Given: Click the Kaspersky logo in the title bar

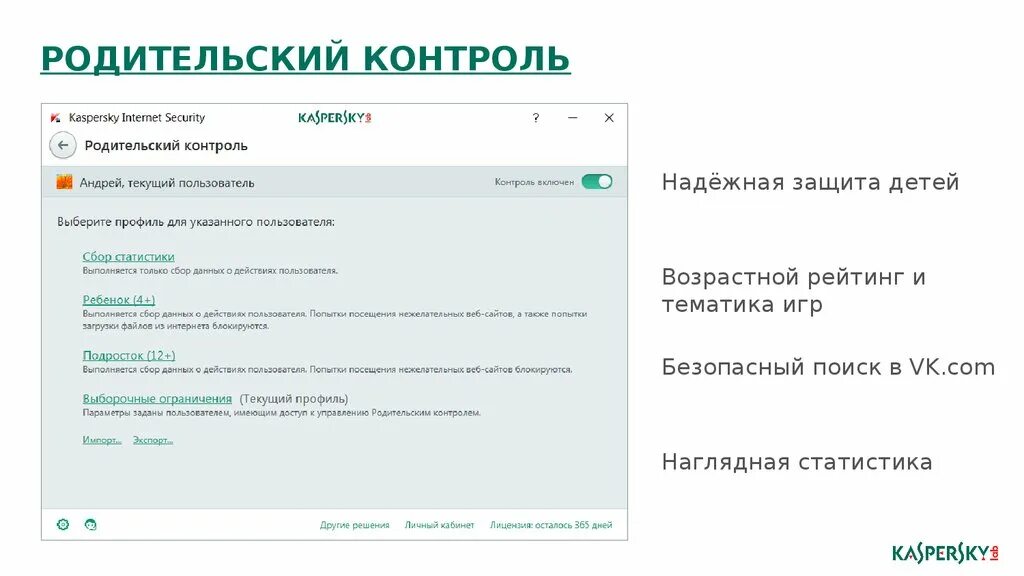Looking at the screenshot, I should [x=334, y=118].
